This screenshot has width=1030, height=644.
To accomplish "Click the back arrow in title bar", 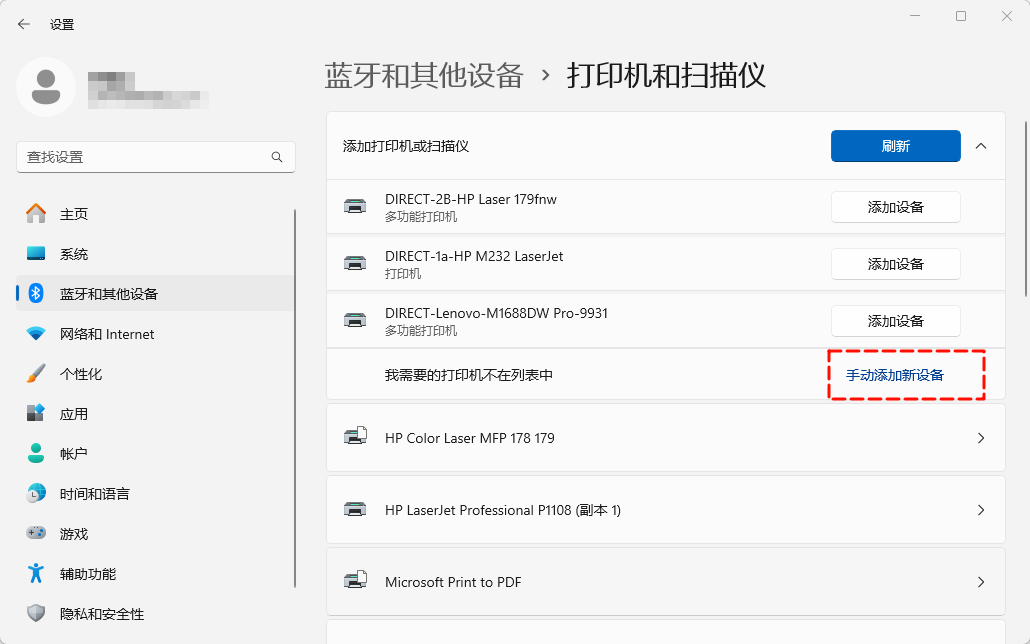I will pos(24,24).
